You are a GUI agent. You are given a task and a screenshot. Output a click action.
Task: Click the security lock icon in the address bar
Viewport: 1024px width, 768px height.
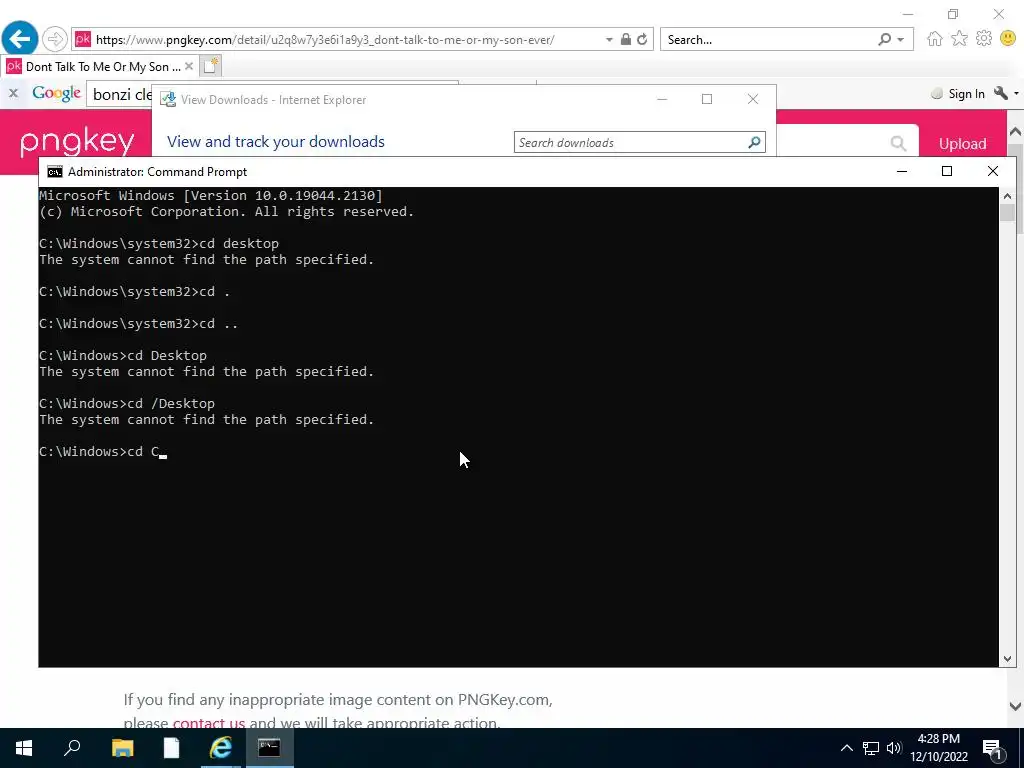[x=626, y=39]
